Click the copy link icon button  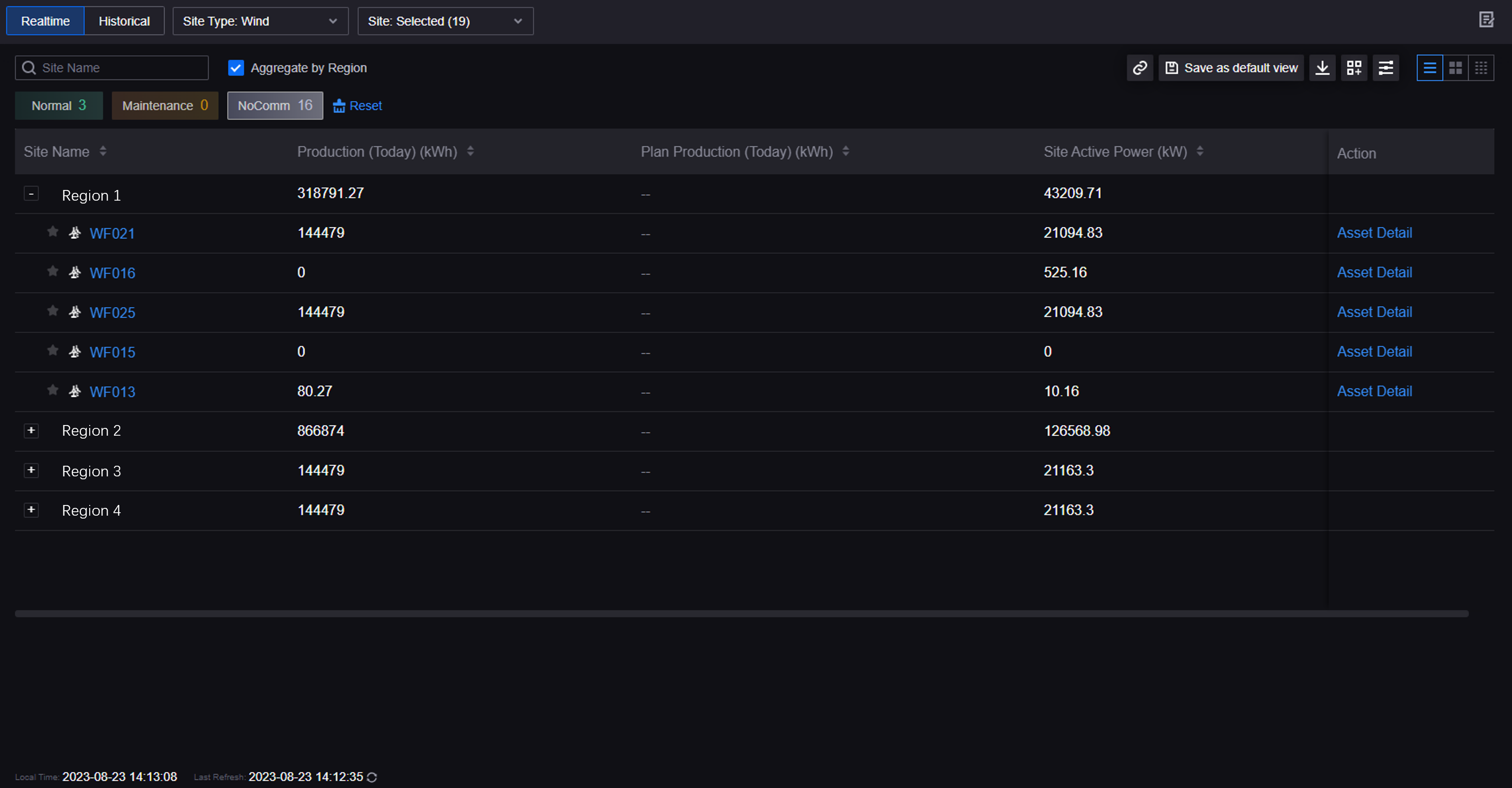click(1139, 68)
